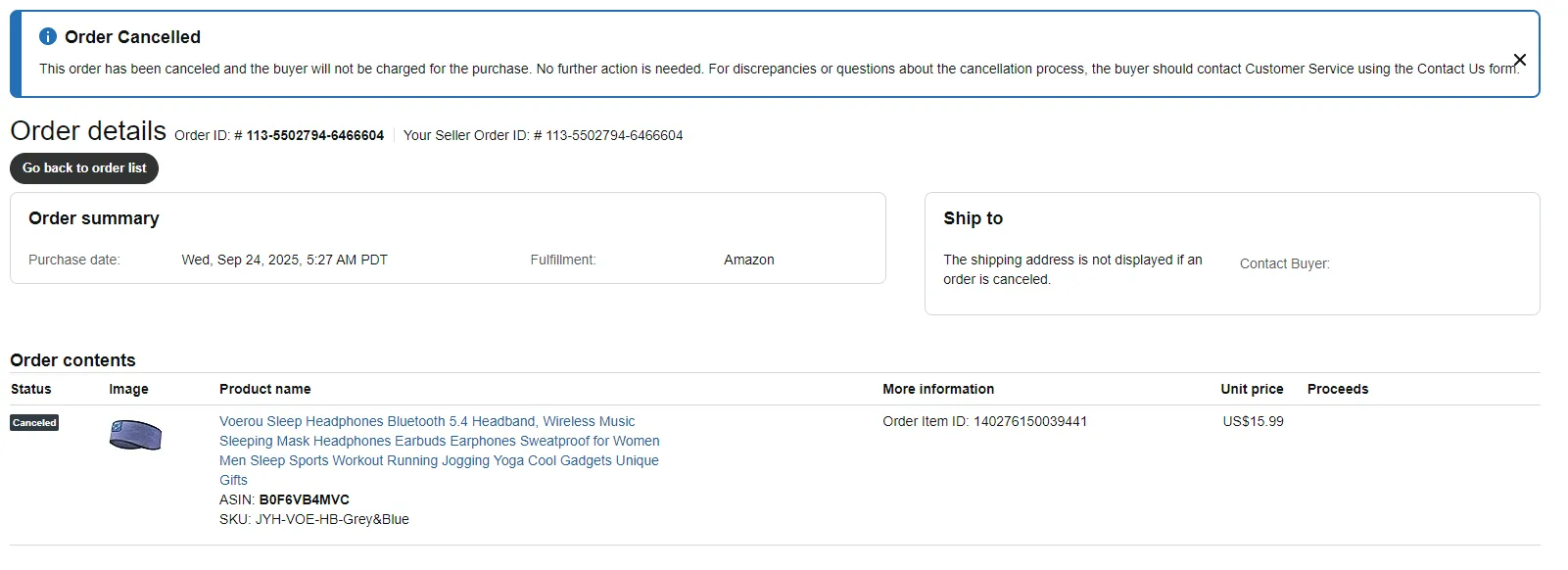Click the SKU JYH-VOE-HB-Grey&Blue text

coord(332,519)
